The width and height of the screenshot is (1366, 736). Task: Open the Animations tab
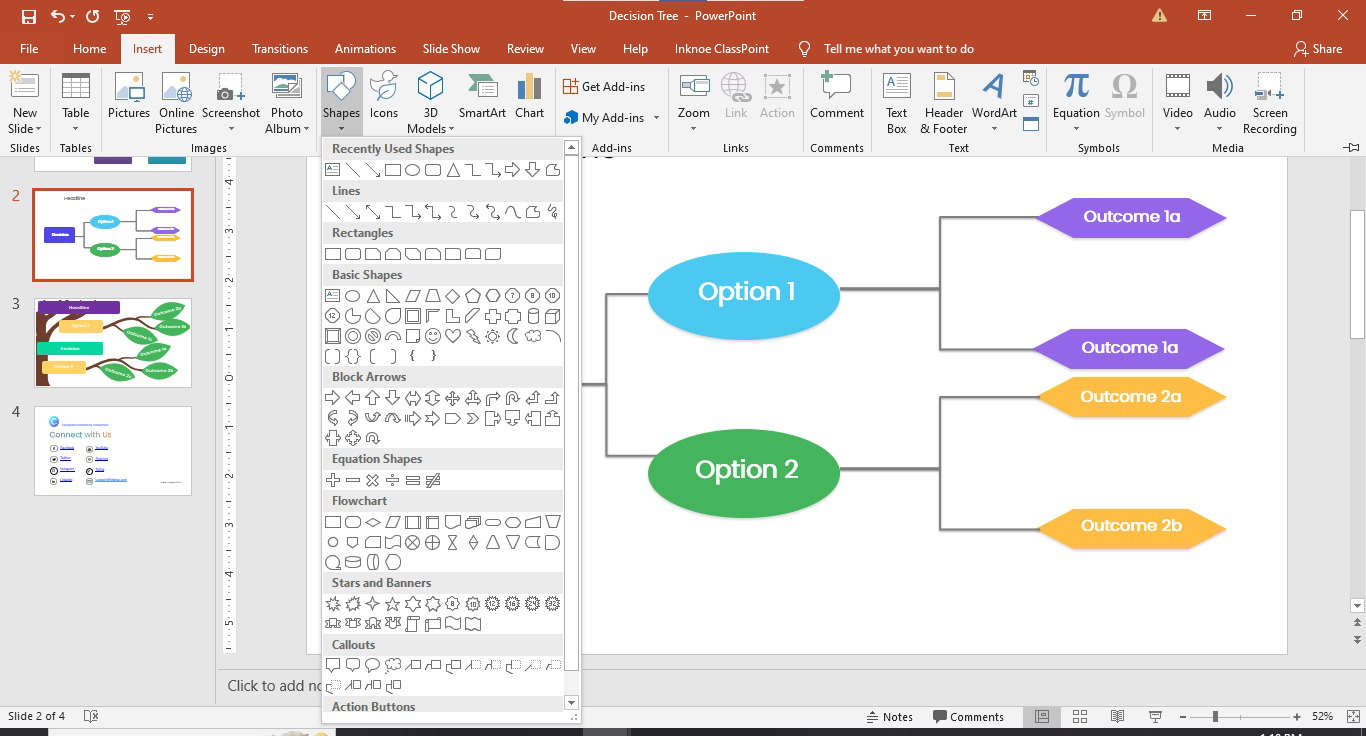365,48
